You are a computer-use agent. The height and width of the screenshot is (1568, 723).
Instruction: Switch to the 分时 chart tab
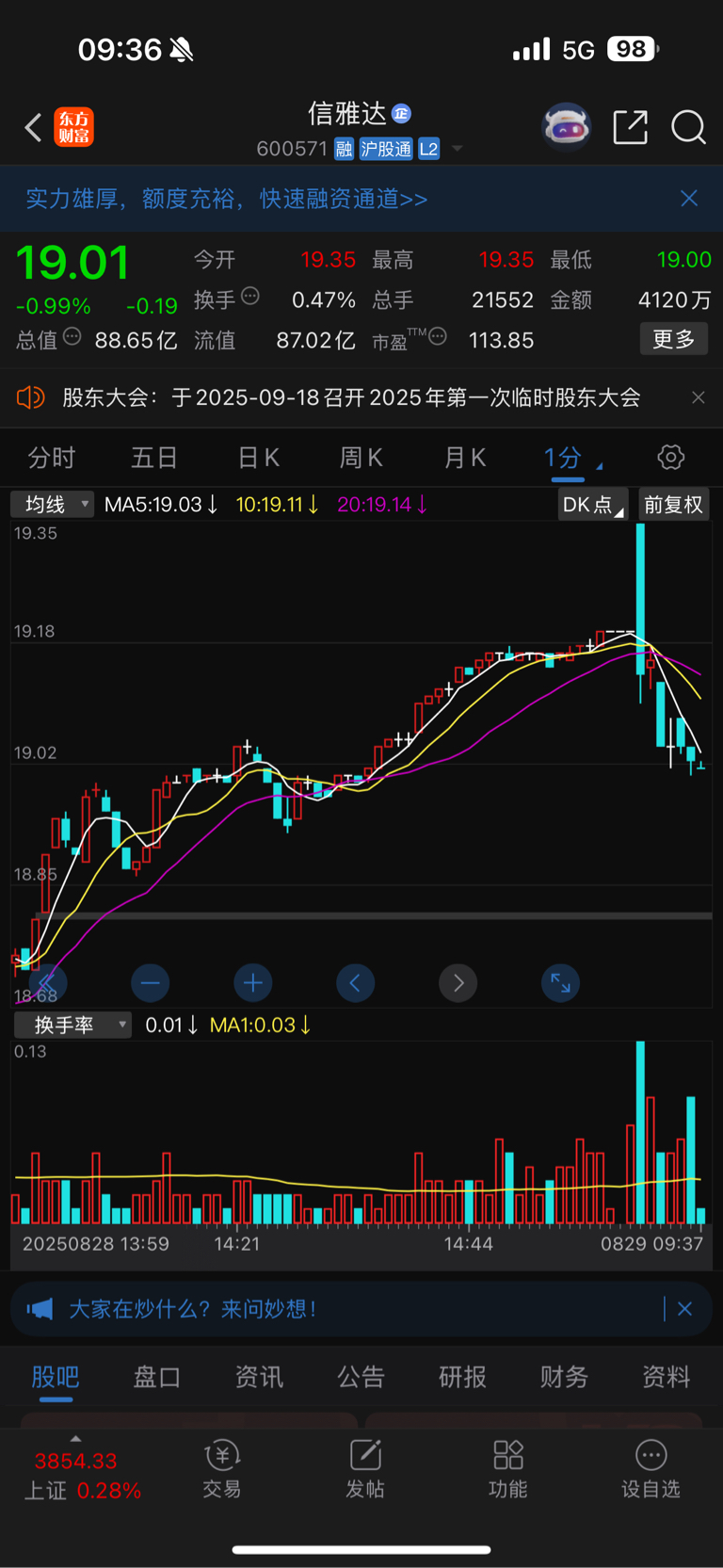[x=52, y=458]
